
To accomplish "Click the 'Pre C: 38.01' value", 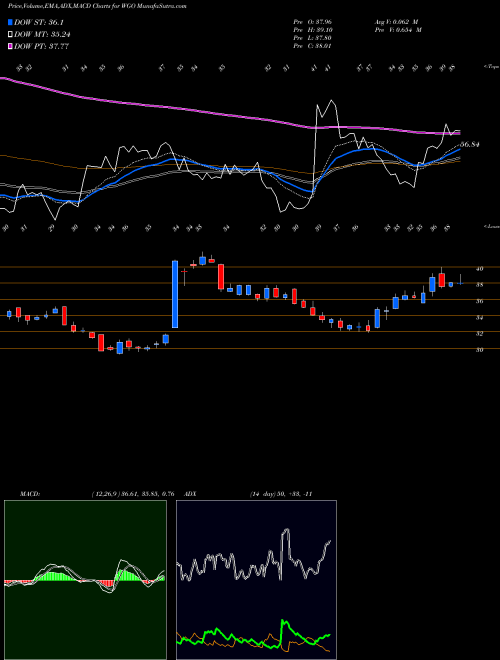I will [x=313, y=45].
